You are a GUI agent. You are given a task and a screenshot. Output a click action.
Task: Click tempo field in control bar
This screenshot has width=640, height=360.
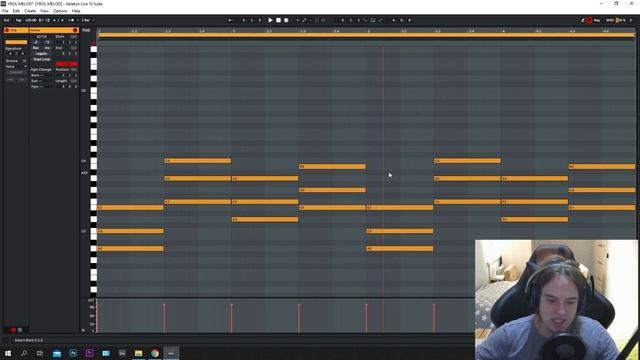tap(31, 20)
